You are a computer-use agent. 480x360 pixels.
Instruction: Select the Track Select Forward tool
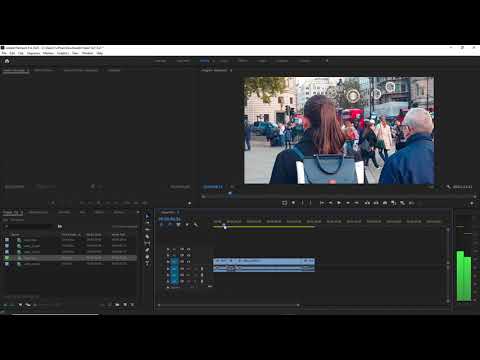pyautogui.click(x=147, y=223)
